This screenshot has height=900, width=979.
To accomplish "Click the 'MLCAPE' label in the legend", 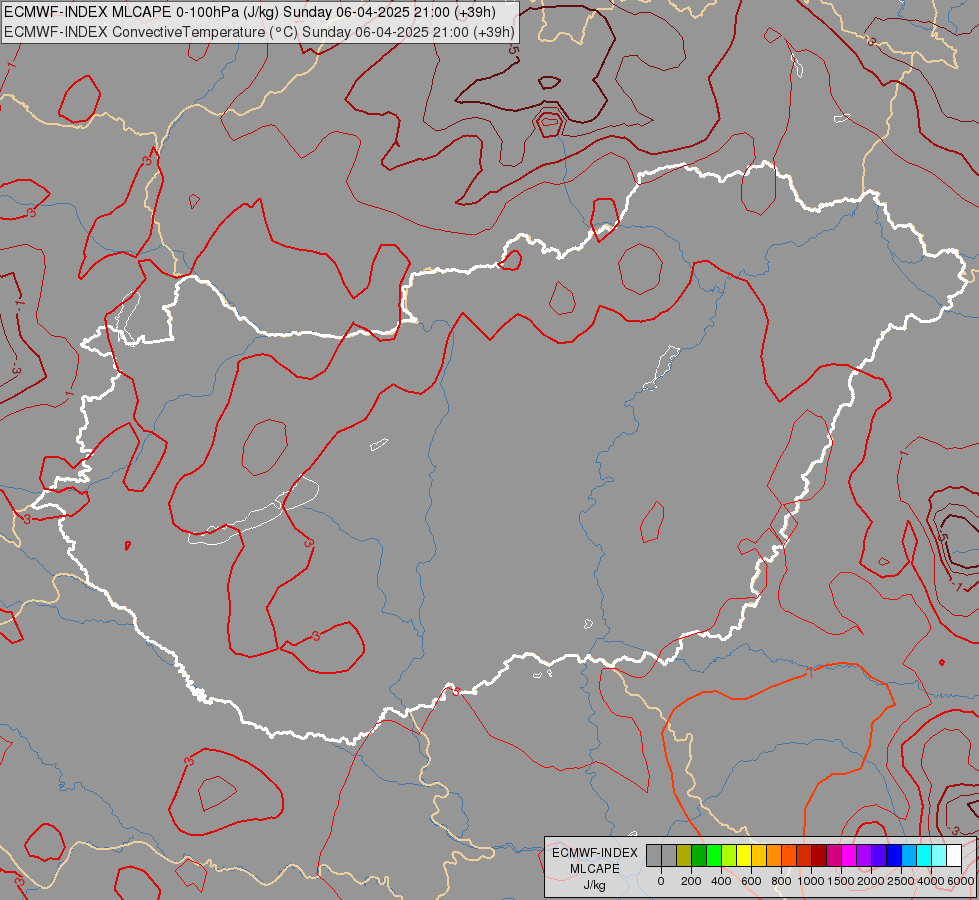I will coord(595,869).
